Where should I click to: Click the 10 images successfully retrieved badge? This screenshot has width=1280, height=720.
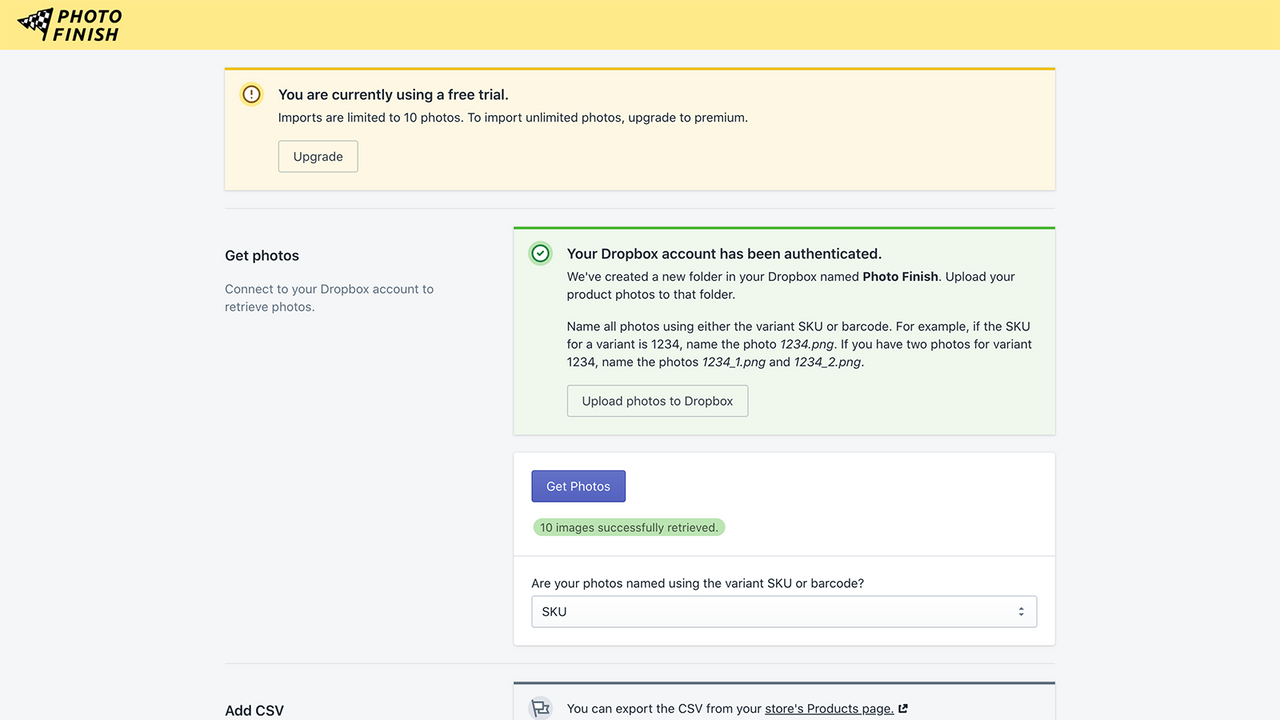click(x=629, y=527)
